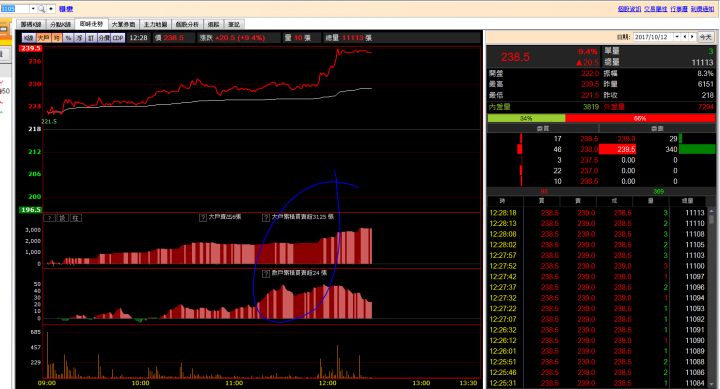Select bid price 238.5 in order book

(x=589, y=139)
